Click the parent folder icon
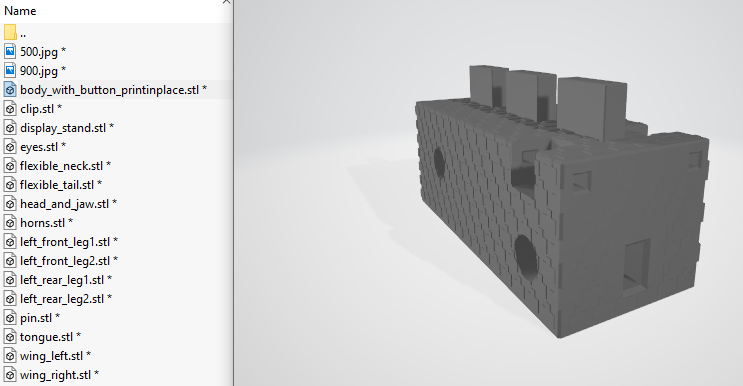Screen dimensions: 743x386 pyautogui.click(x=10, y=32)
